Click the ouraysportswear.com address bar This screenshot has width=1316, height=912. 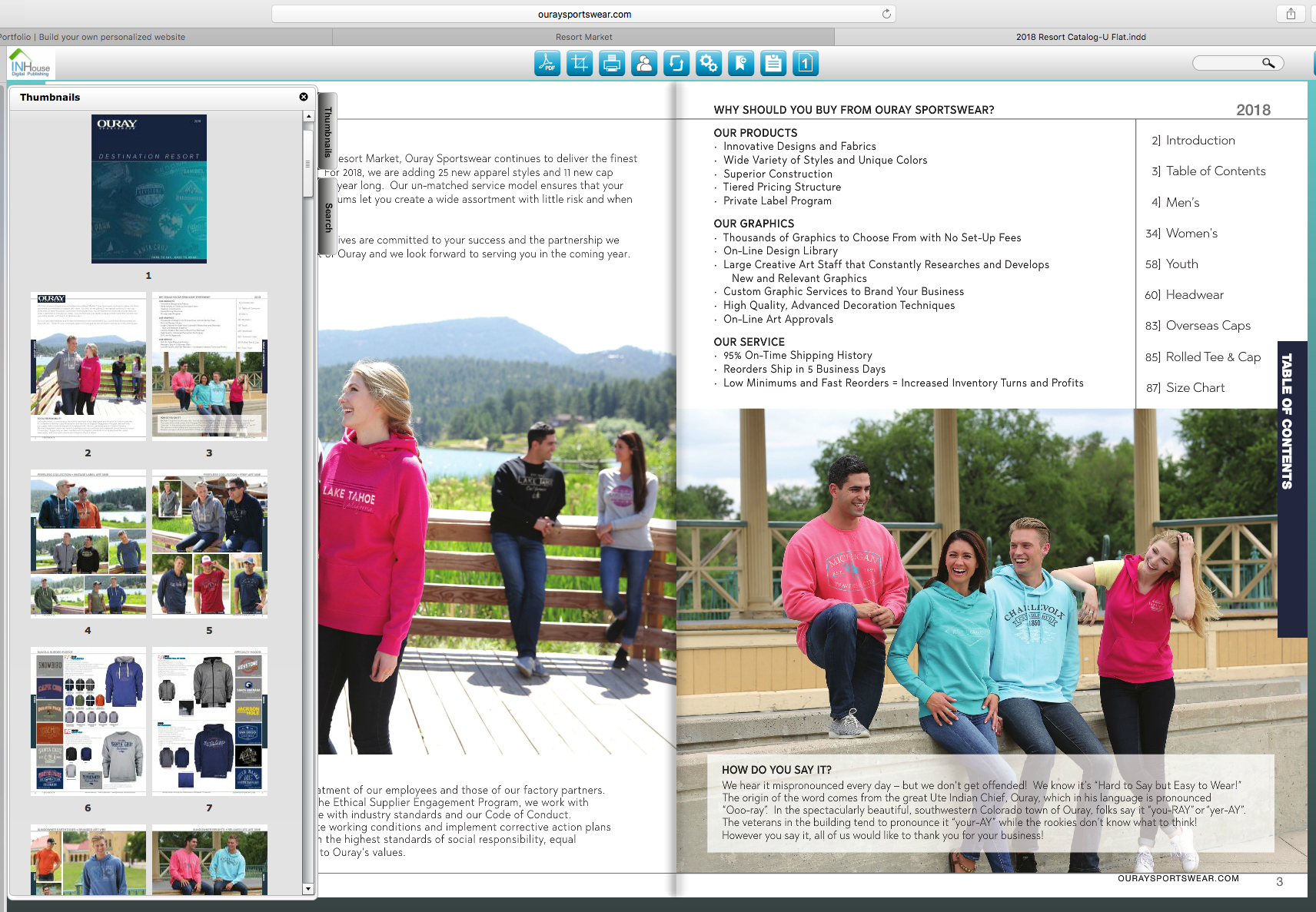(584, 14)
